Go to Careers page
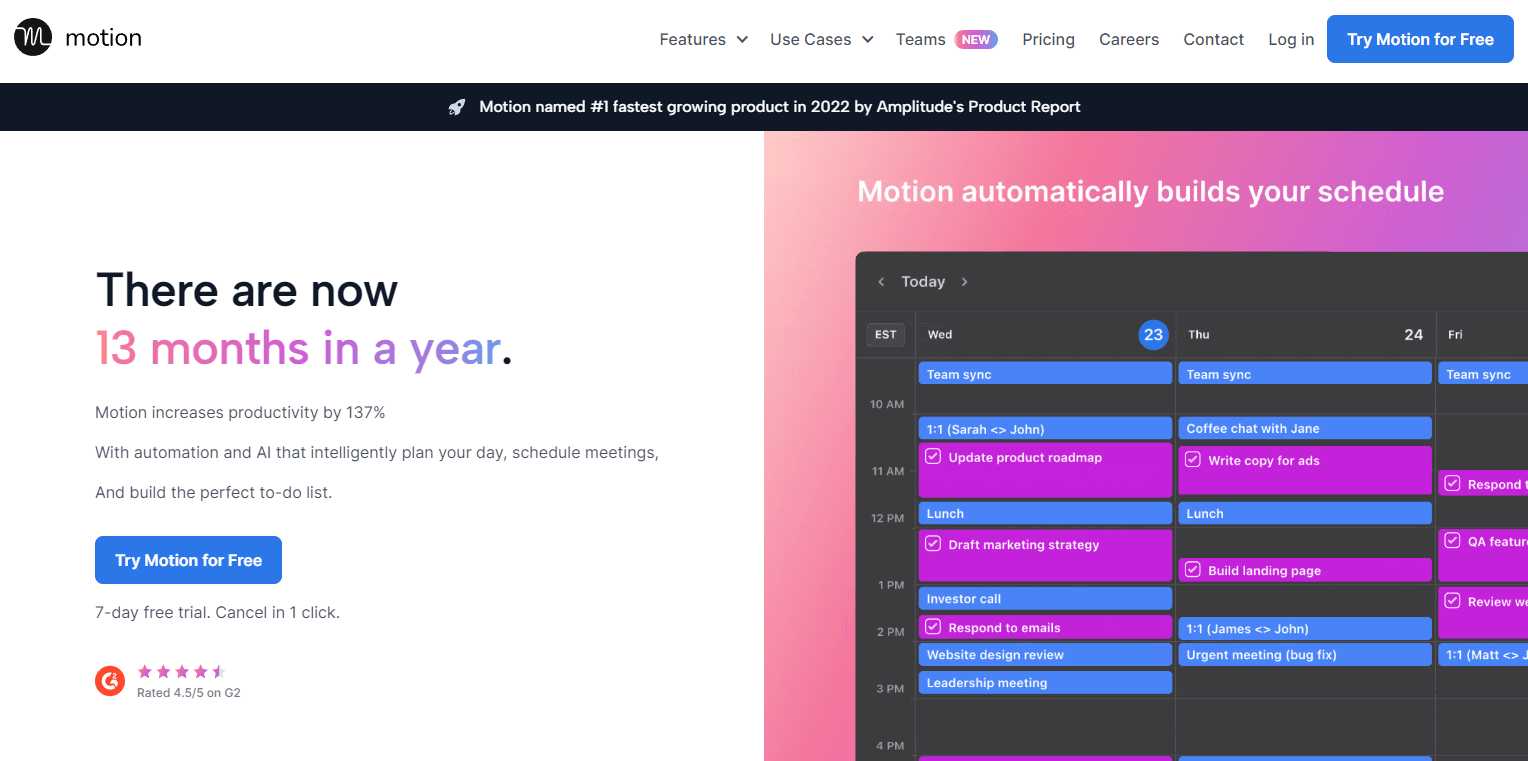 [x=1129, y=40]
